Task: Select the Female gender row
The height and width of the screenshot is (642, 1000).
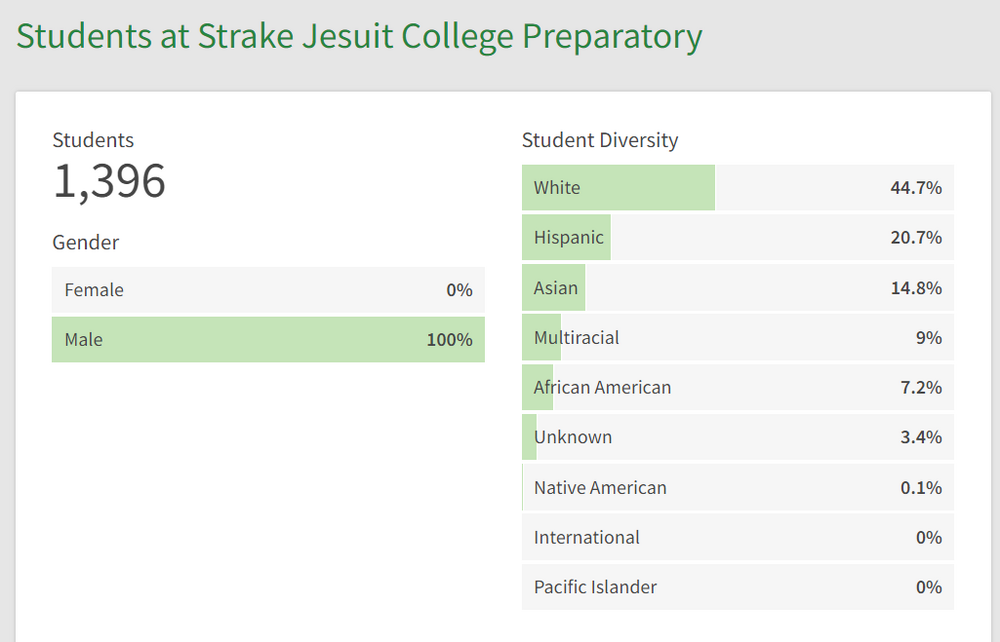Action: click(x=268, y=290)
